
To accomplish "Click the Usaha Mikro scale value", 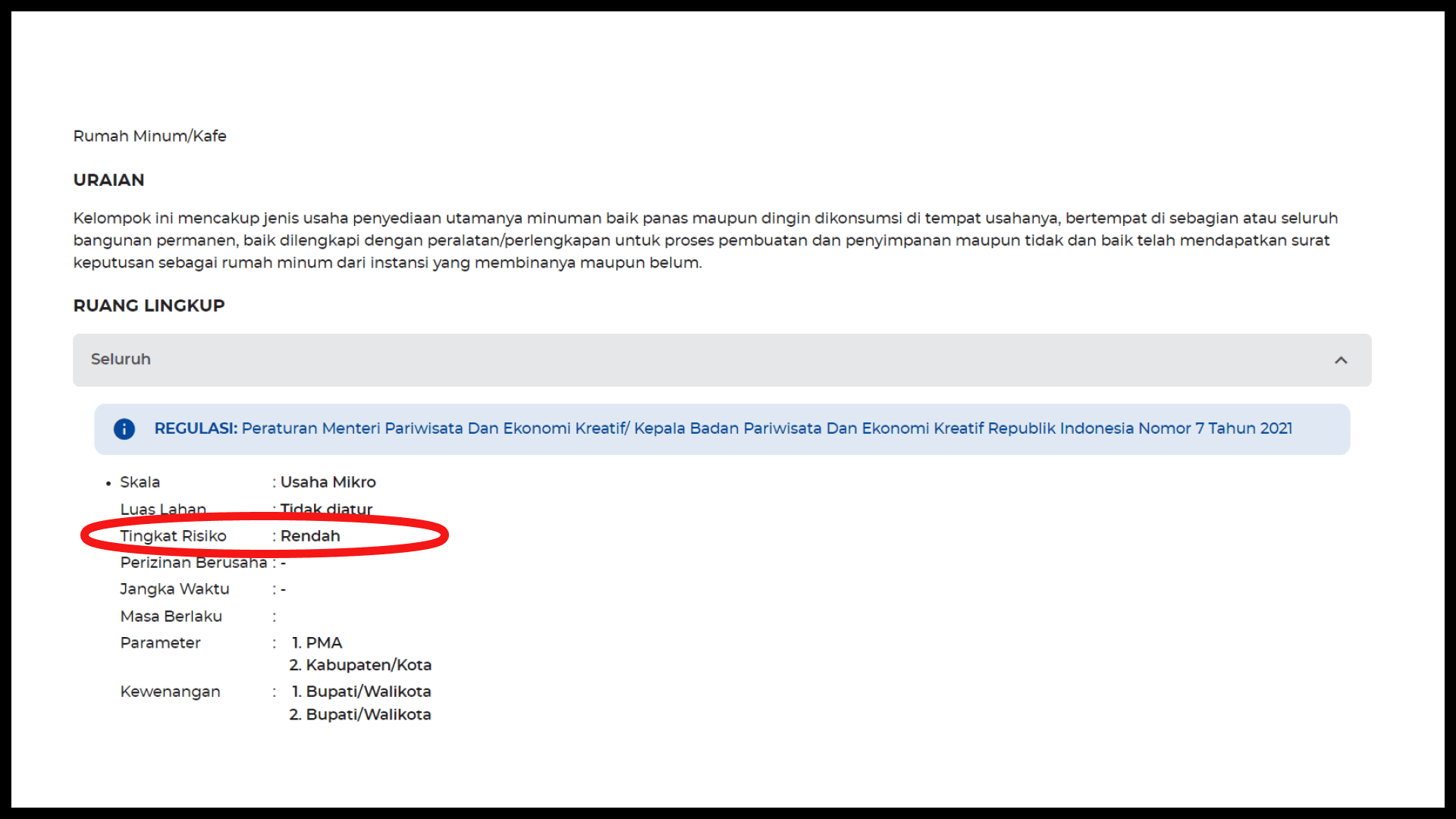I will pyautogui.click(x=328, y=482).
